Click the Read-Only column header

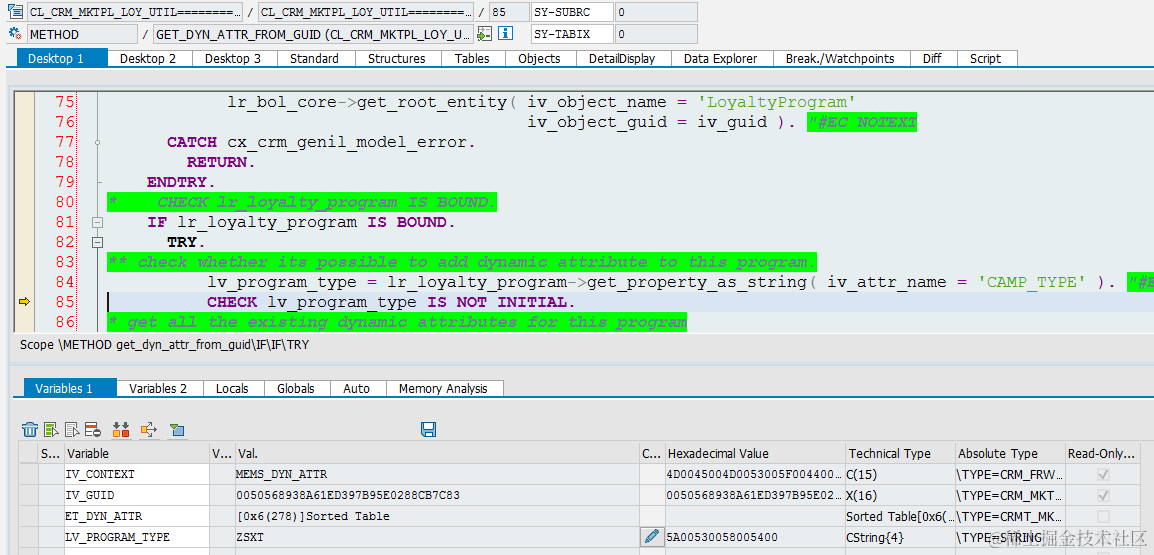[x=1102, y=453]
